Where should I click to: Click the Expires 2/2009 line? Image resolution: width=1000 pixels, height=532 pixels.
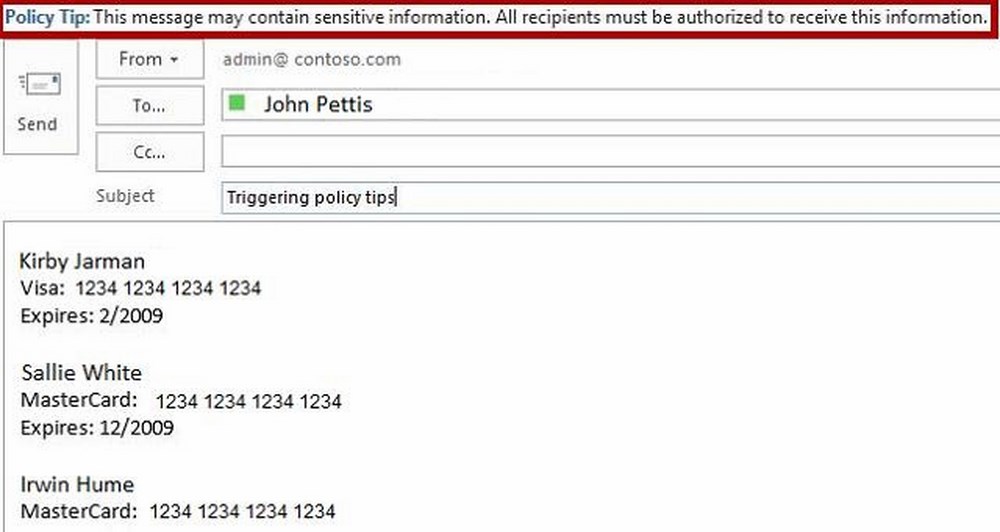pos(92,316)
